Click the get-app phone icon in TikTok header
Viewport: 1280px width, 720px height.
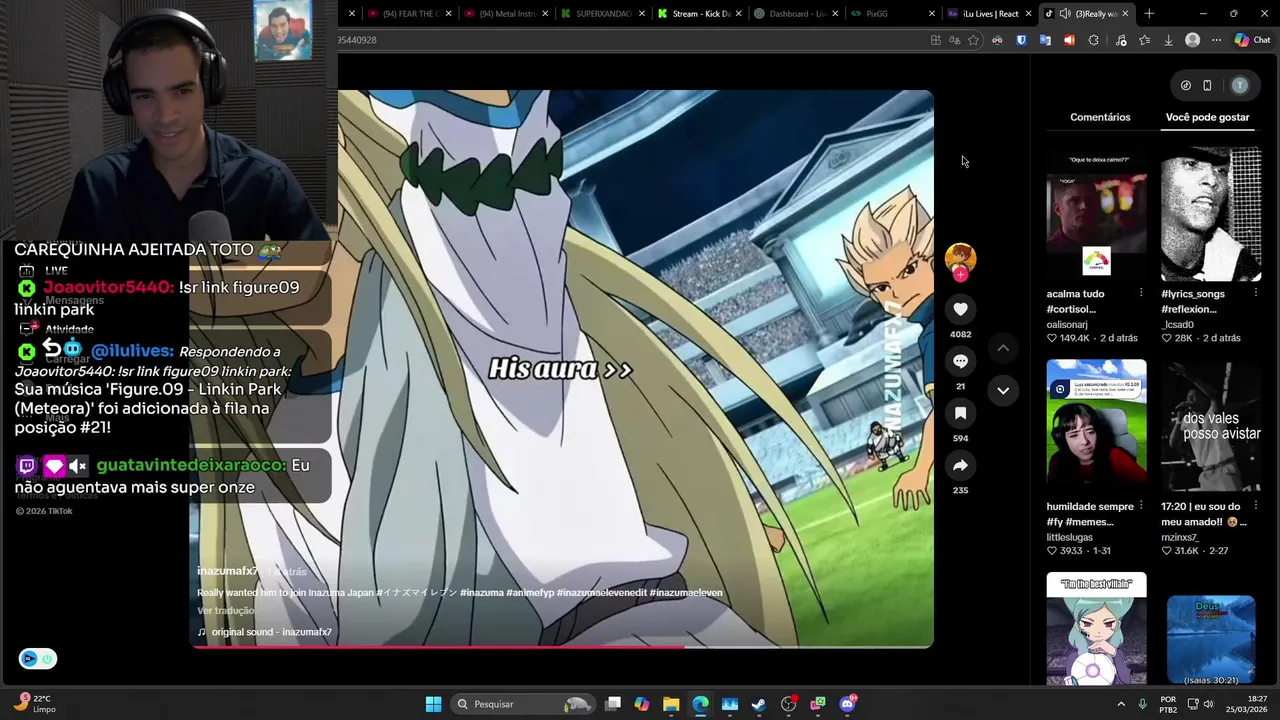pos(1207,85)
